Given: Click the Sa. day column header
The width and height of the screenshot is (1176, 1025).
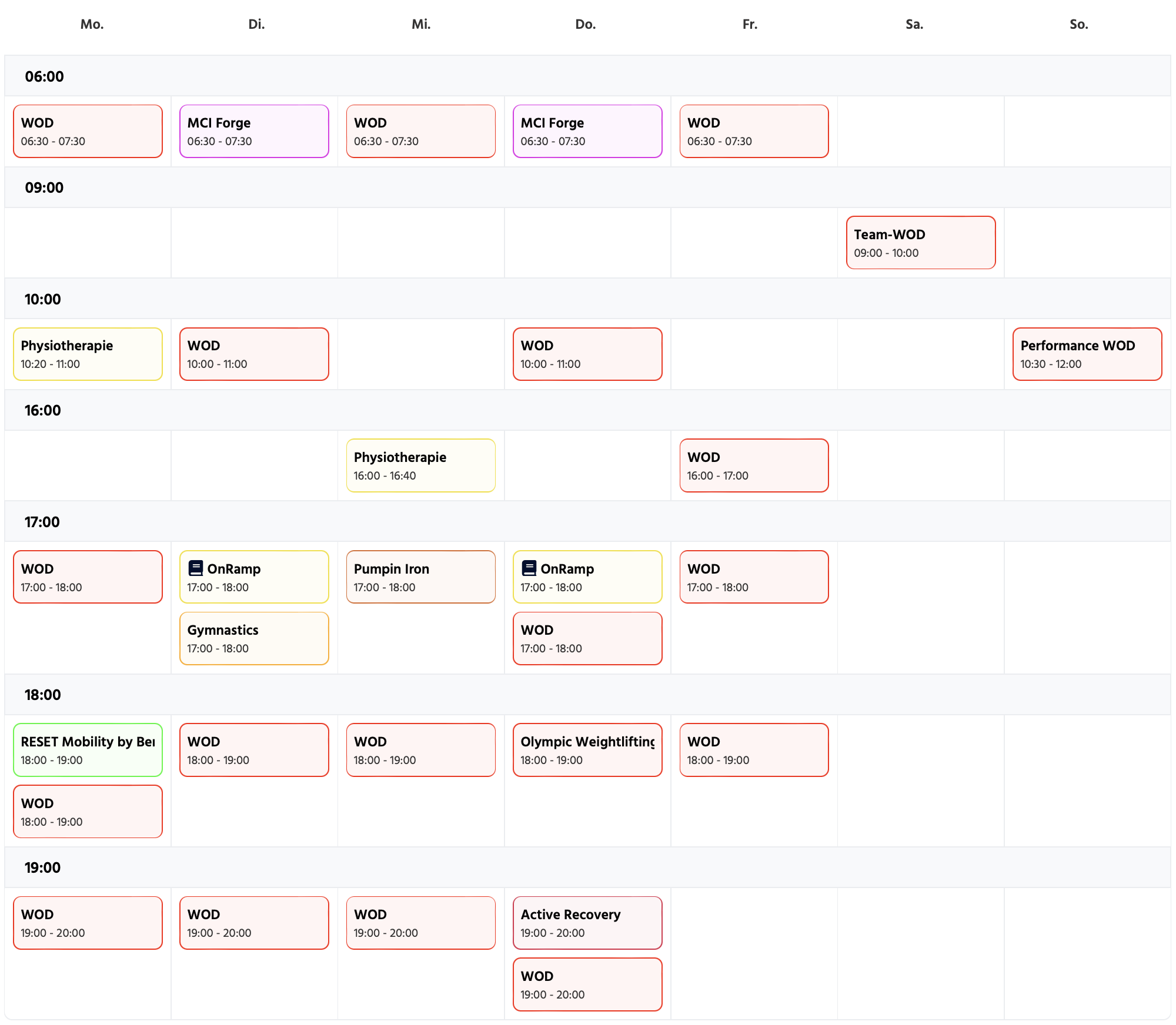Looking at the screenshot, I should 914,24.
